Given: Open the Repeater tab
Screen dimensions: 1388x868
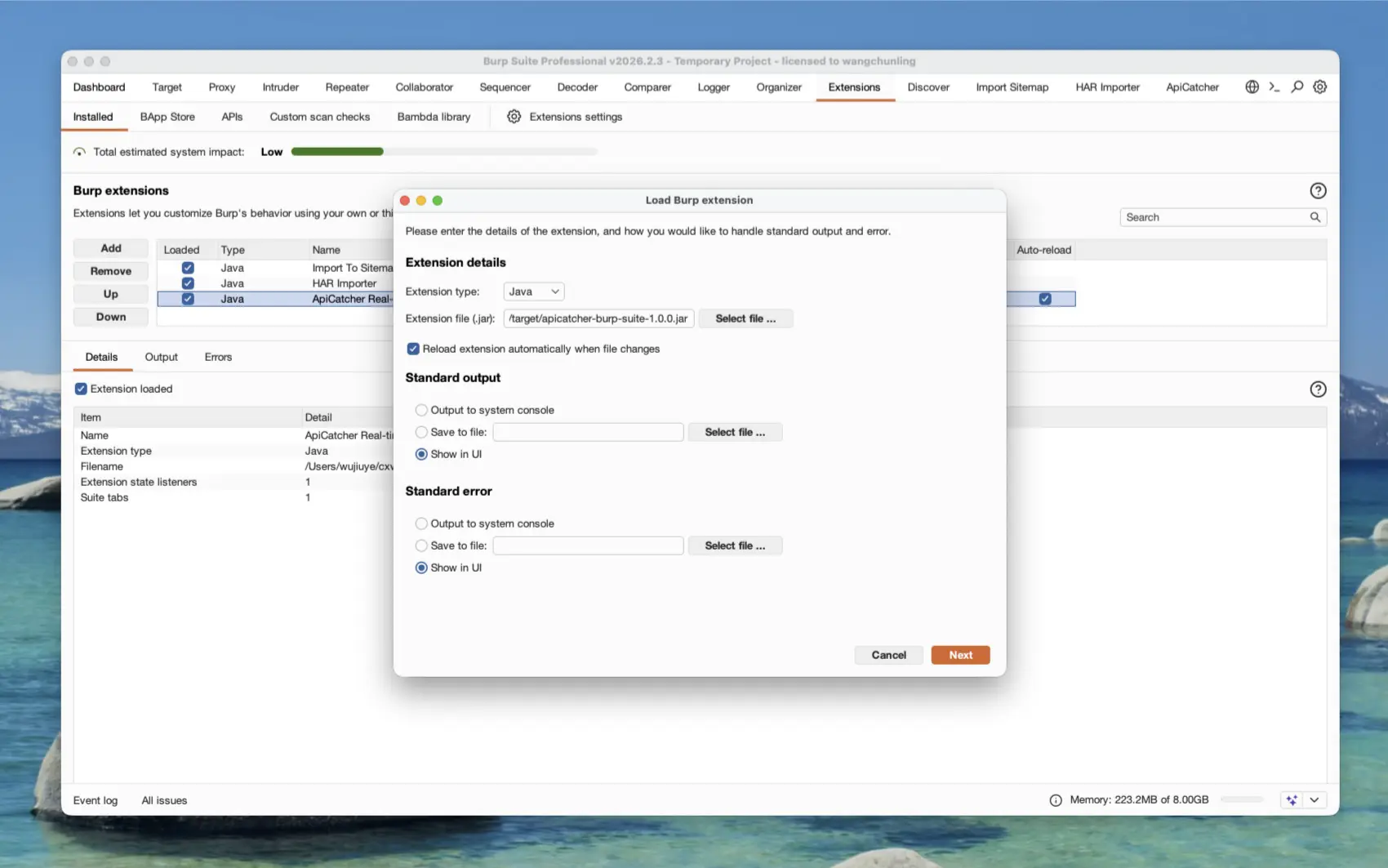Looking at the screenshot, I should (x=347, y=87).
